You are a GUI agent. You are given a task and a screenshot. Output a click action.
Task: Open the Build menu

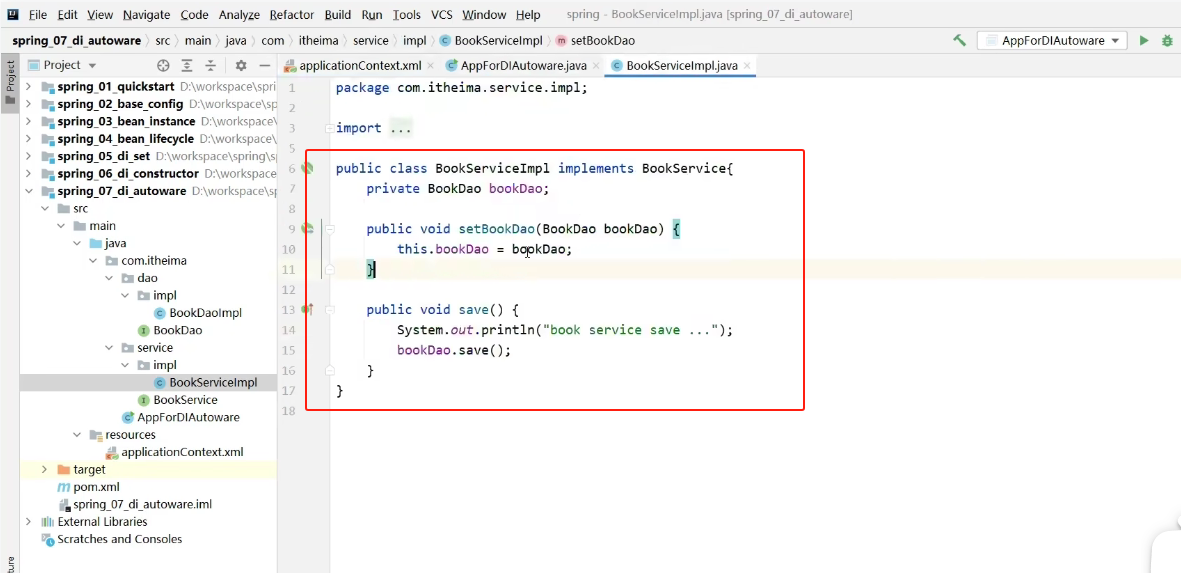[x=338, y=14]
